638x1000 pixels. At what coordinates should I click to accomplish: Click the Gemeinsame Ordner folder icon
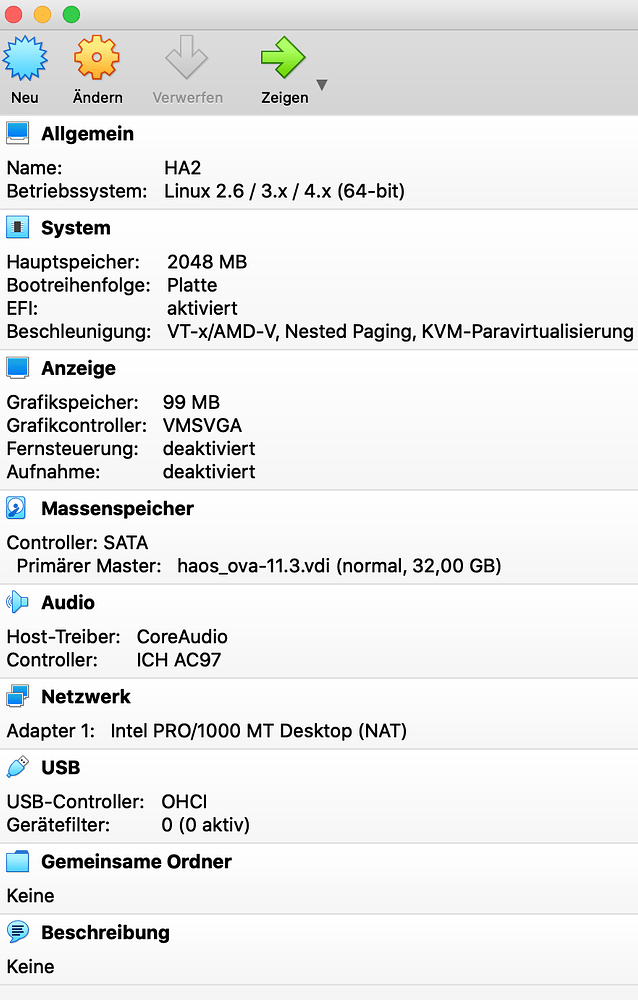click(17, 861)
